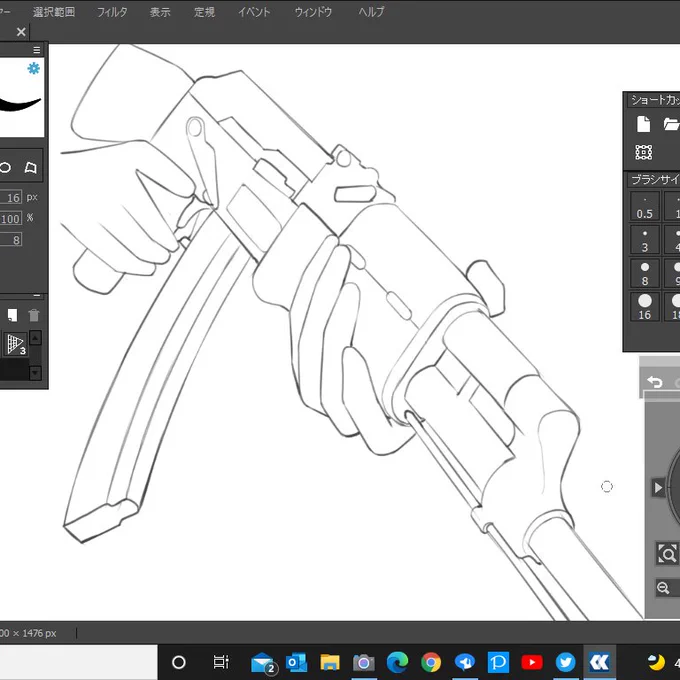Click the brush stroke preview
This screenshot has width=680, height=680.
pyautogui.click(x=20, y=105)
